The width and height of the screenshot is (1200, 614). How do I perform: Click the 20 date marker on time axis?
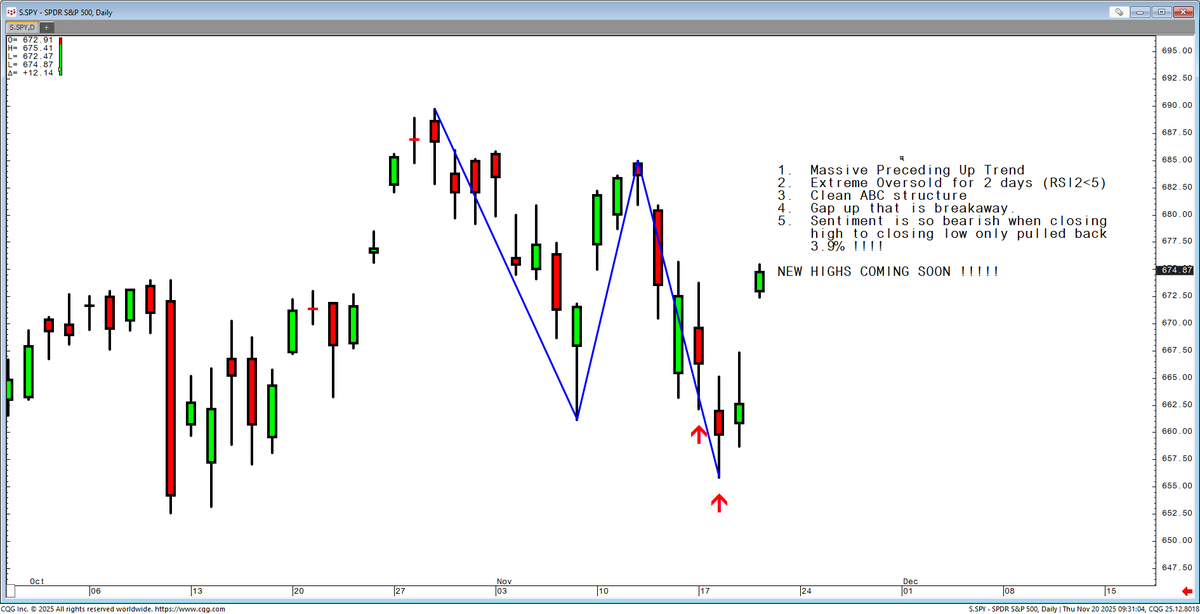[299, 591]
